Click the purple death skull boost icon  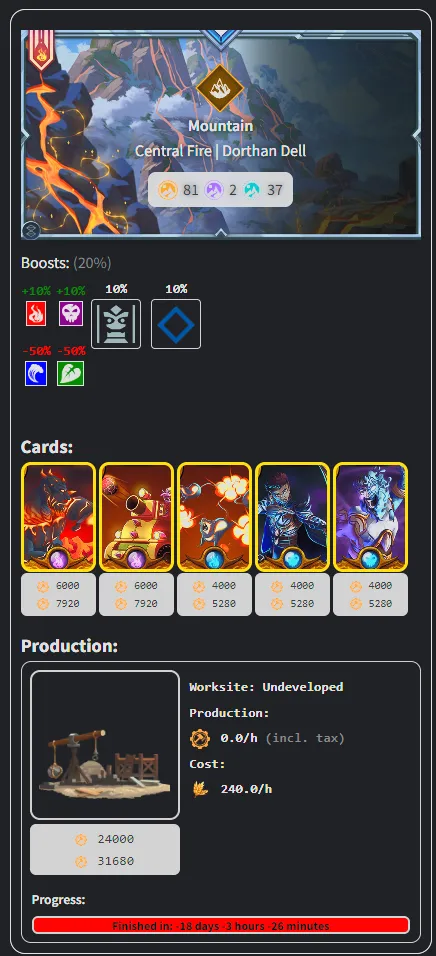point(71,313)
